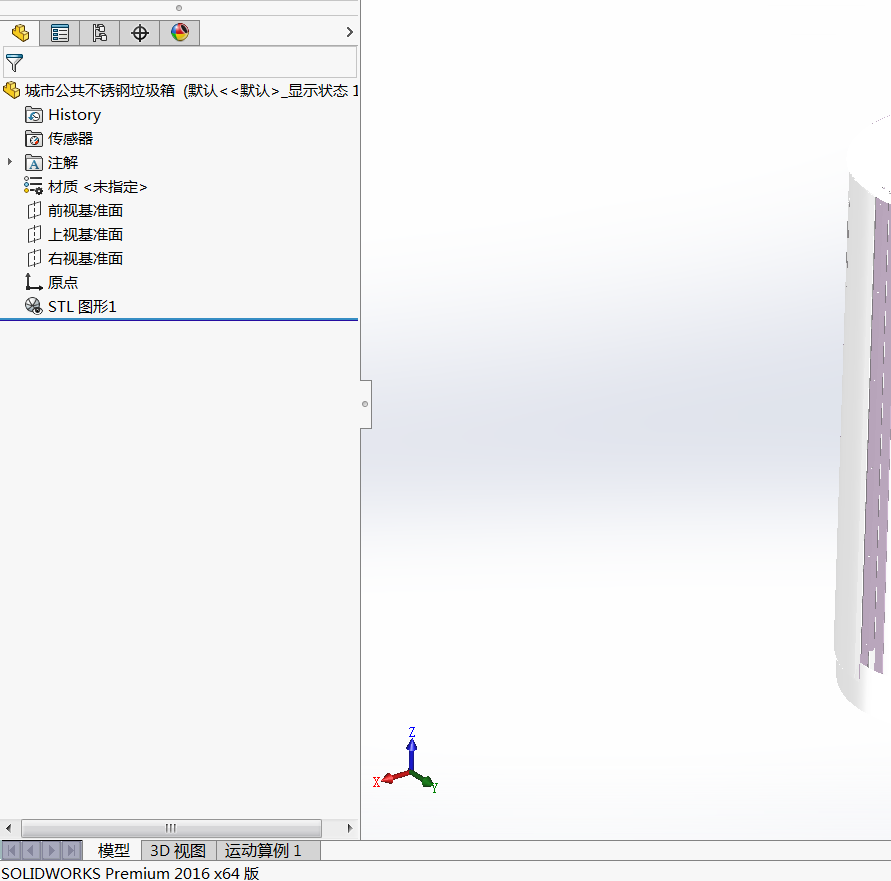Select the 模型 tab

tap(113, 851)
